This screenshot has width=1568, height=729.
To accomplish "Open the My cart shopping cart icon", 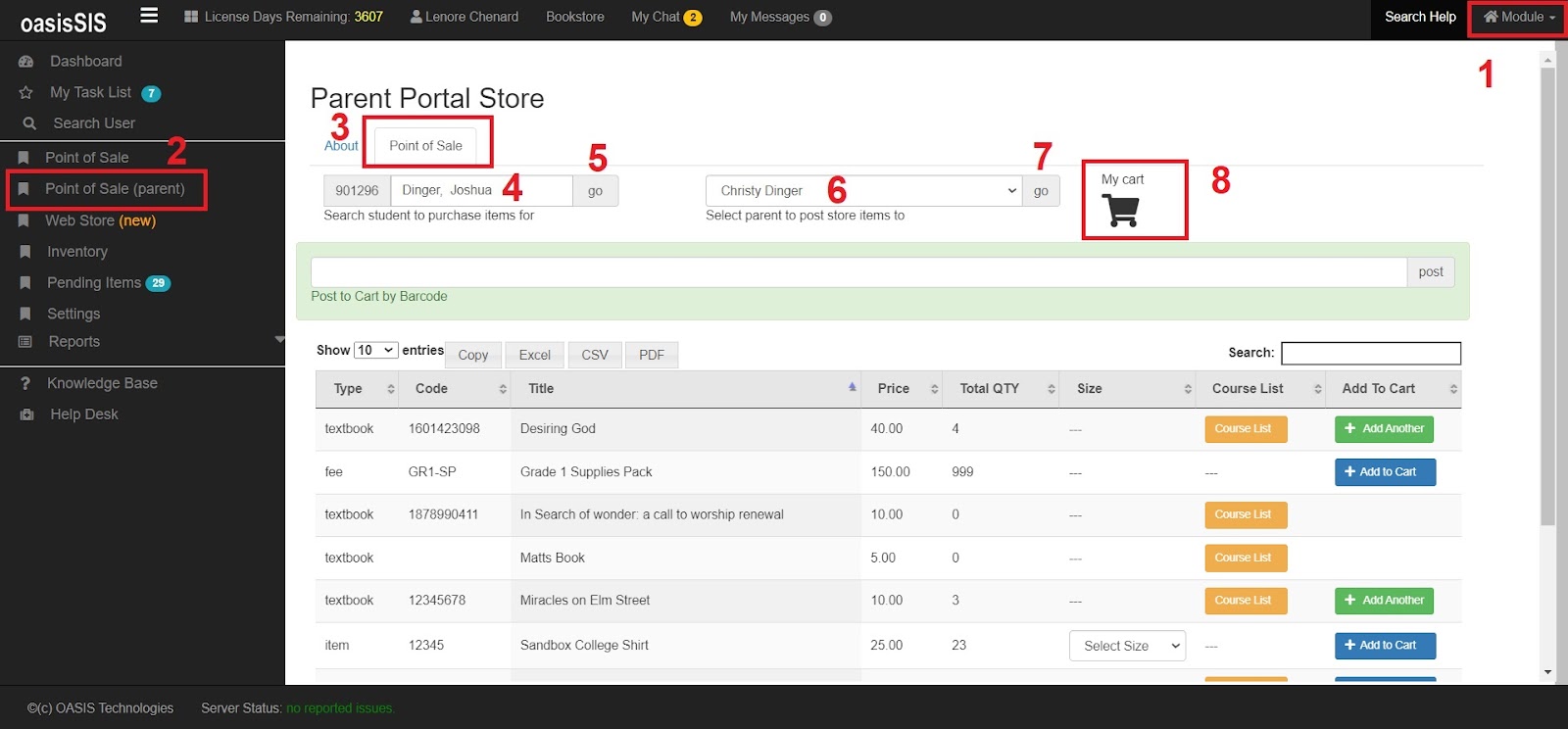I will (1120, 211).
